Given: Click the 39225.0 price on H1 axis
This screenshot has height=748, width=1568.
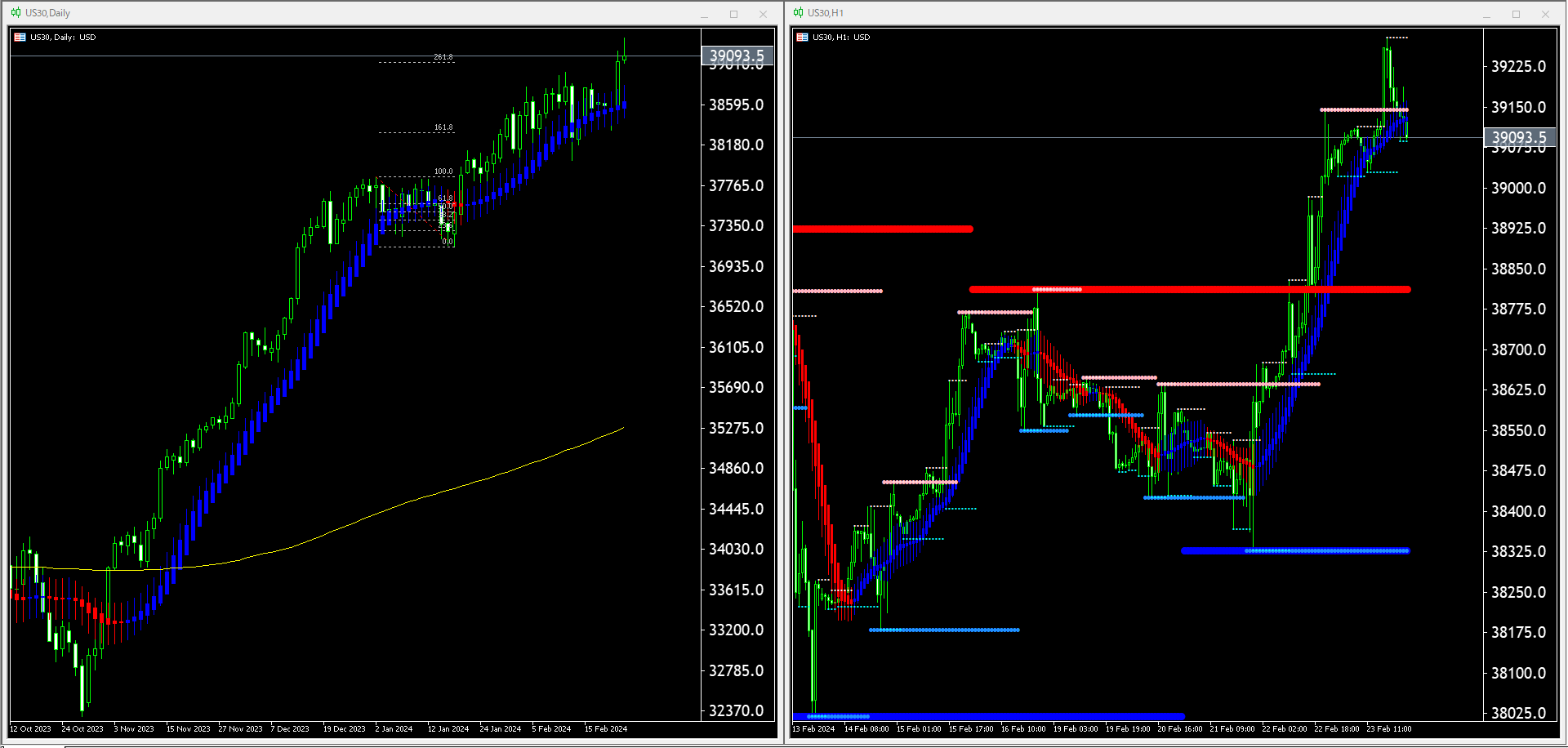Looking at the screenshot, I should coord(1519,66).
